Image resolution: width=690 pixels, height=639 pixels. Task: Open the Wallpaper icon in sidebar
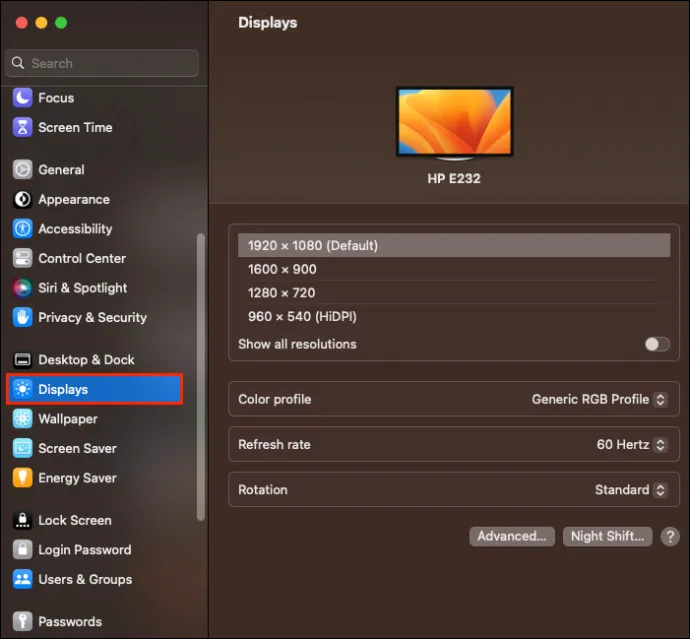[22, 419]
